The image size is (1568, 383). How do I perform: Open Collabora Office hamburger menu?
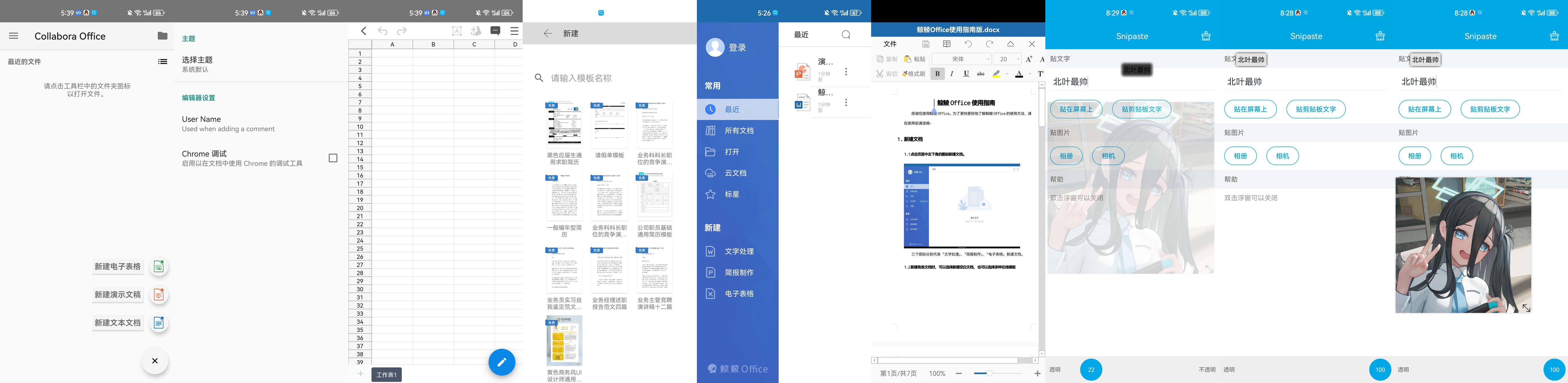13,36
